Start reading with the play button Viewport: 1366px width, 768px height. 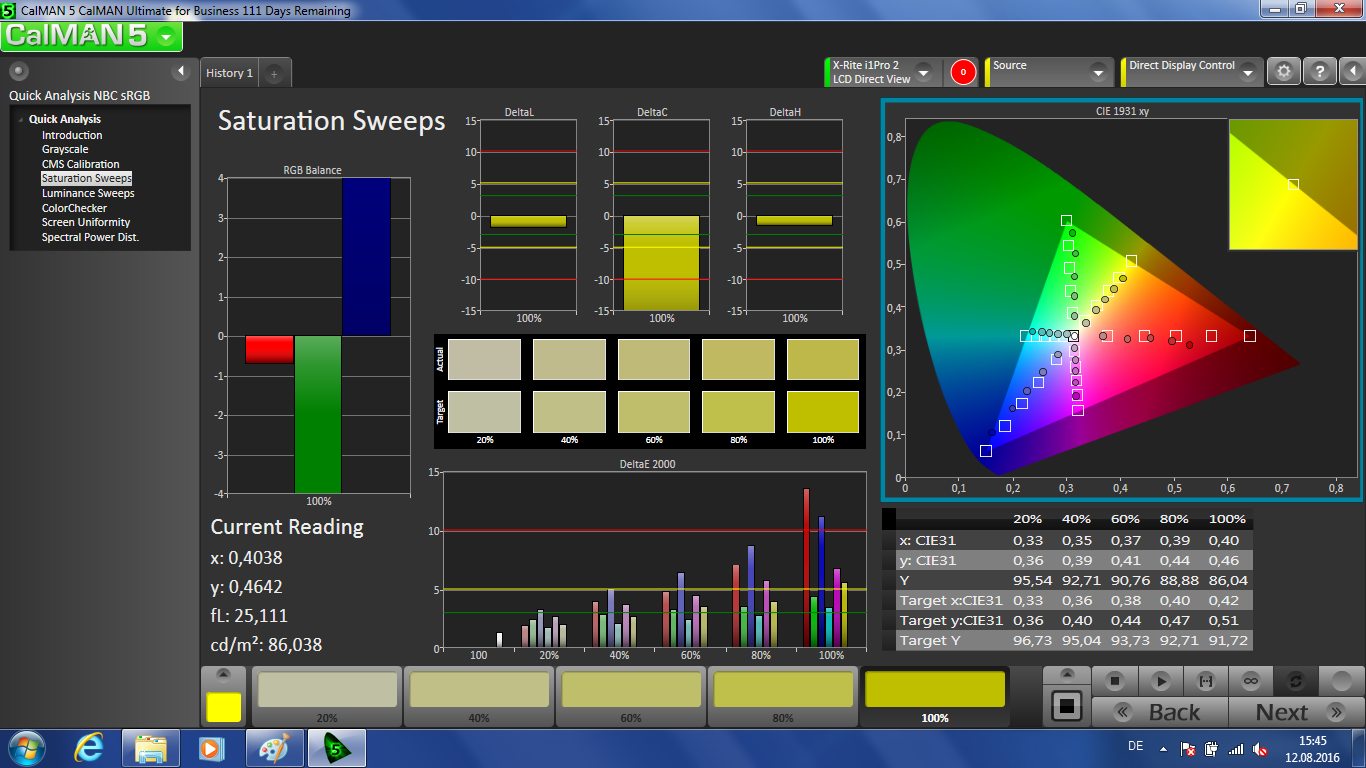(1161, 681)
